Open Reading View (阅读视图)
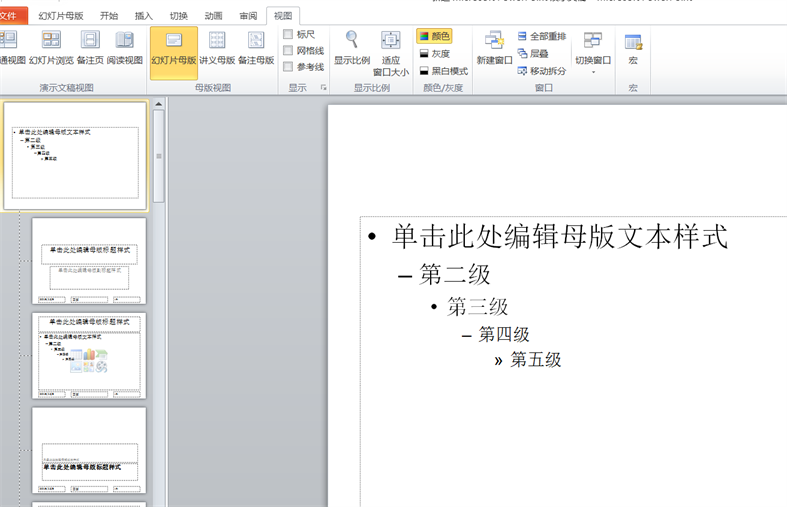This screenshot has width=787, height=507. [125, 48]
